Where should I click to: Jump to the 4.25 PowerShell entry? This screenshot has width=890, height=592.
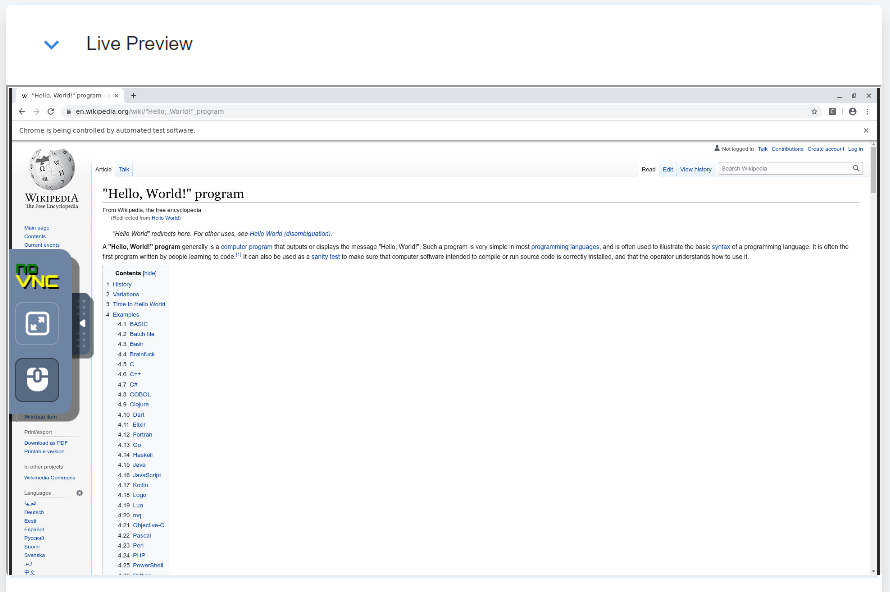[148, 565]
